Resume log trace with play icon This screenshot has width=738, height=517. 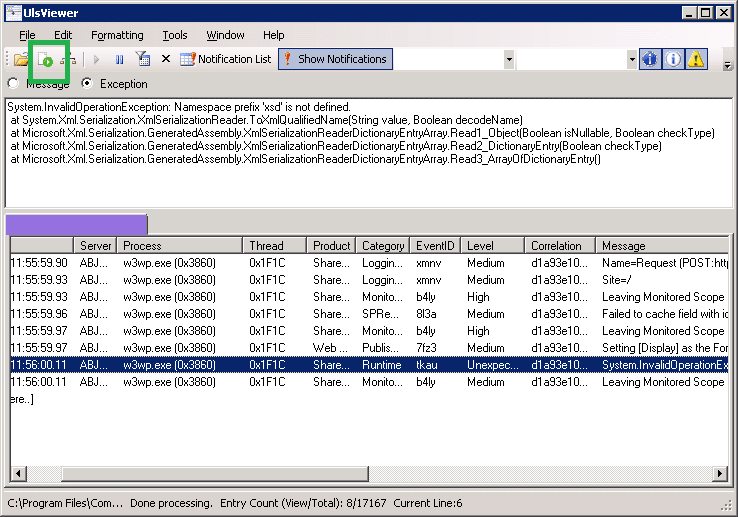point(96,59)
